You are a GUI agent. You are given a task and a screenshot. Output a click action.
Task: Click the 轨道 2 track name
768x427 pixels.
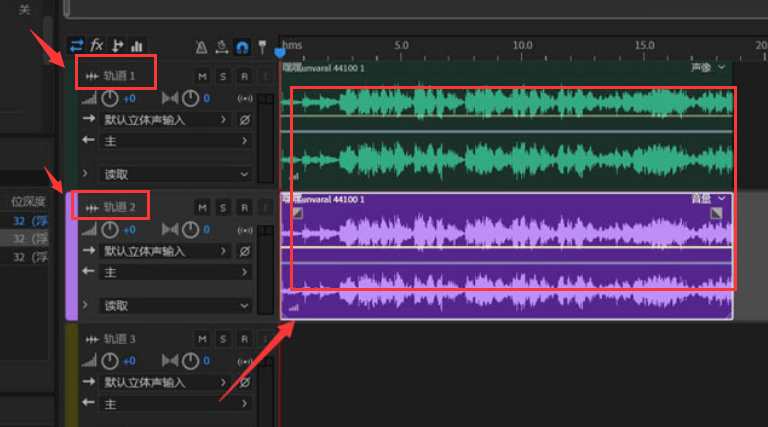pos(119,207)
